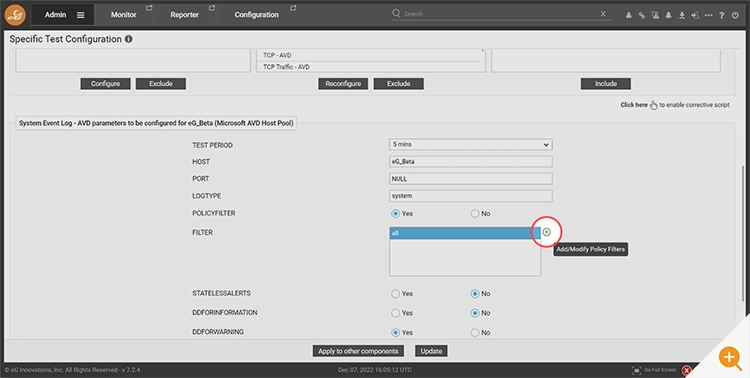Viewport: 750px width, 378px height.
Task: Select No for DDFORWARNING
Action: [474, 332]
